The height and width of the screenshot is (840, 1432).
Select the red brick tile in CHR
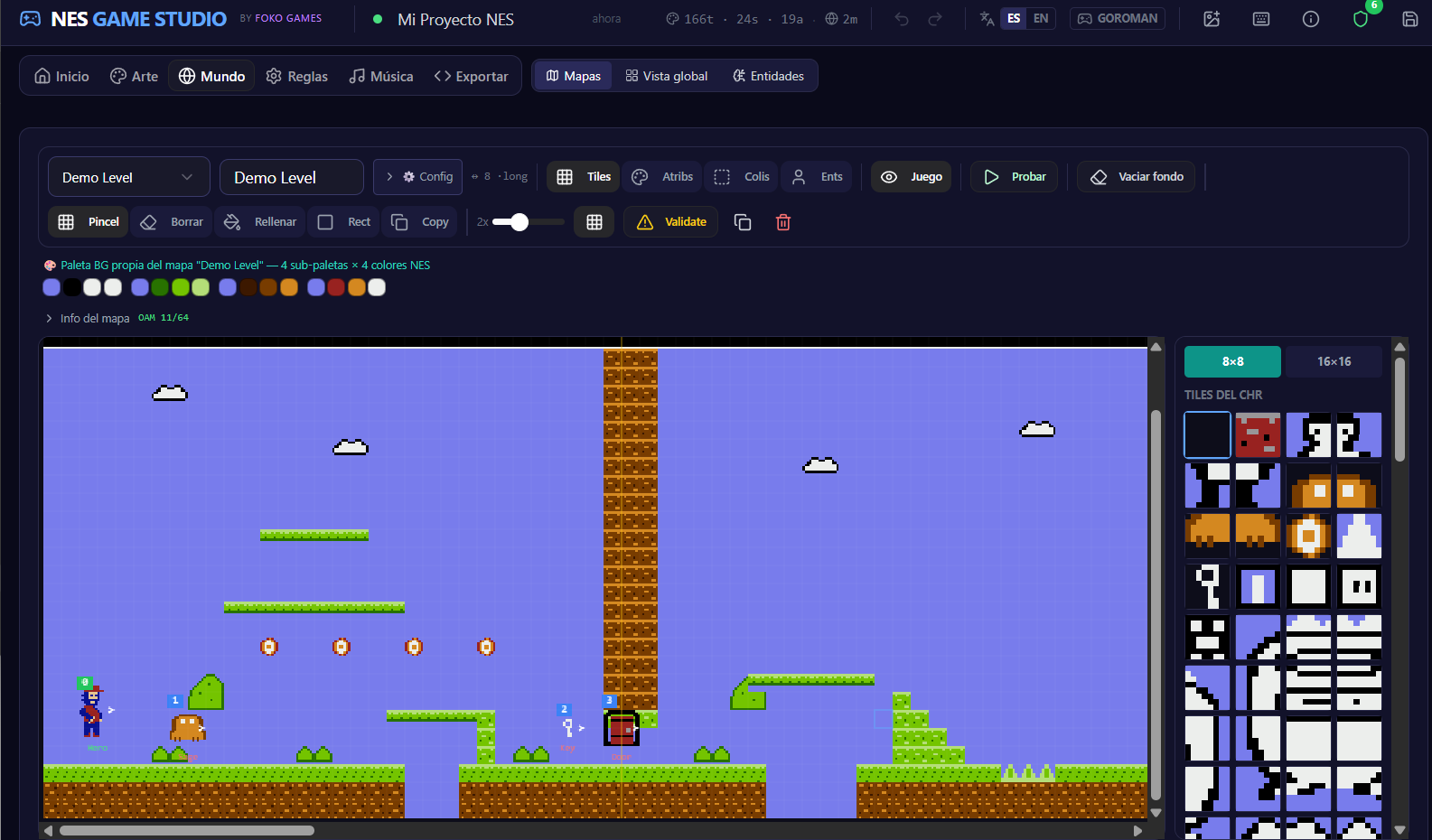(x=1258, y=435)
